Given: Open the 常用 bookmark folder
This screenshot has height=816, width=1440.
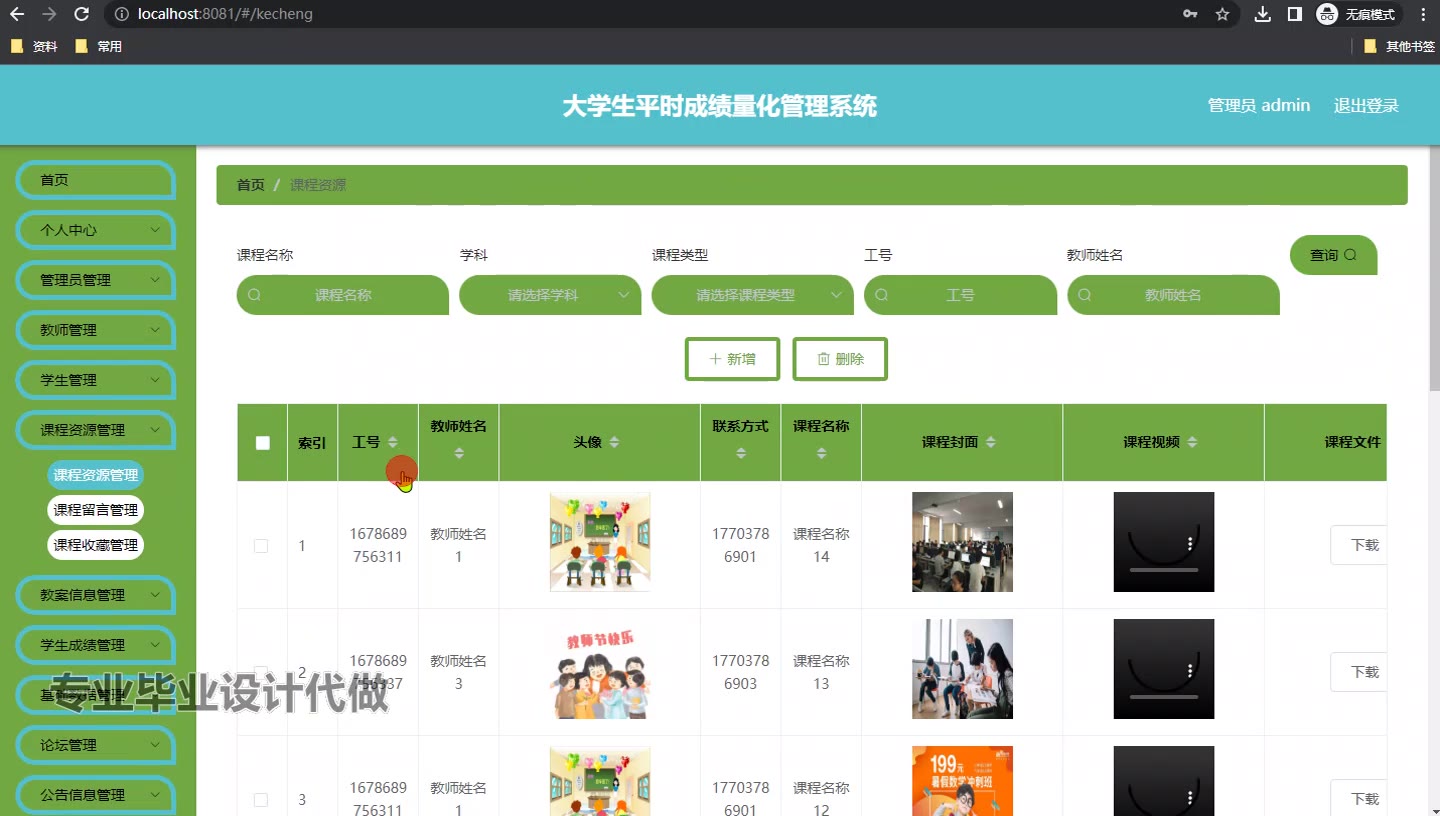Looking at the screenshot, I should pos(98,46).
